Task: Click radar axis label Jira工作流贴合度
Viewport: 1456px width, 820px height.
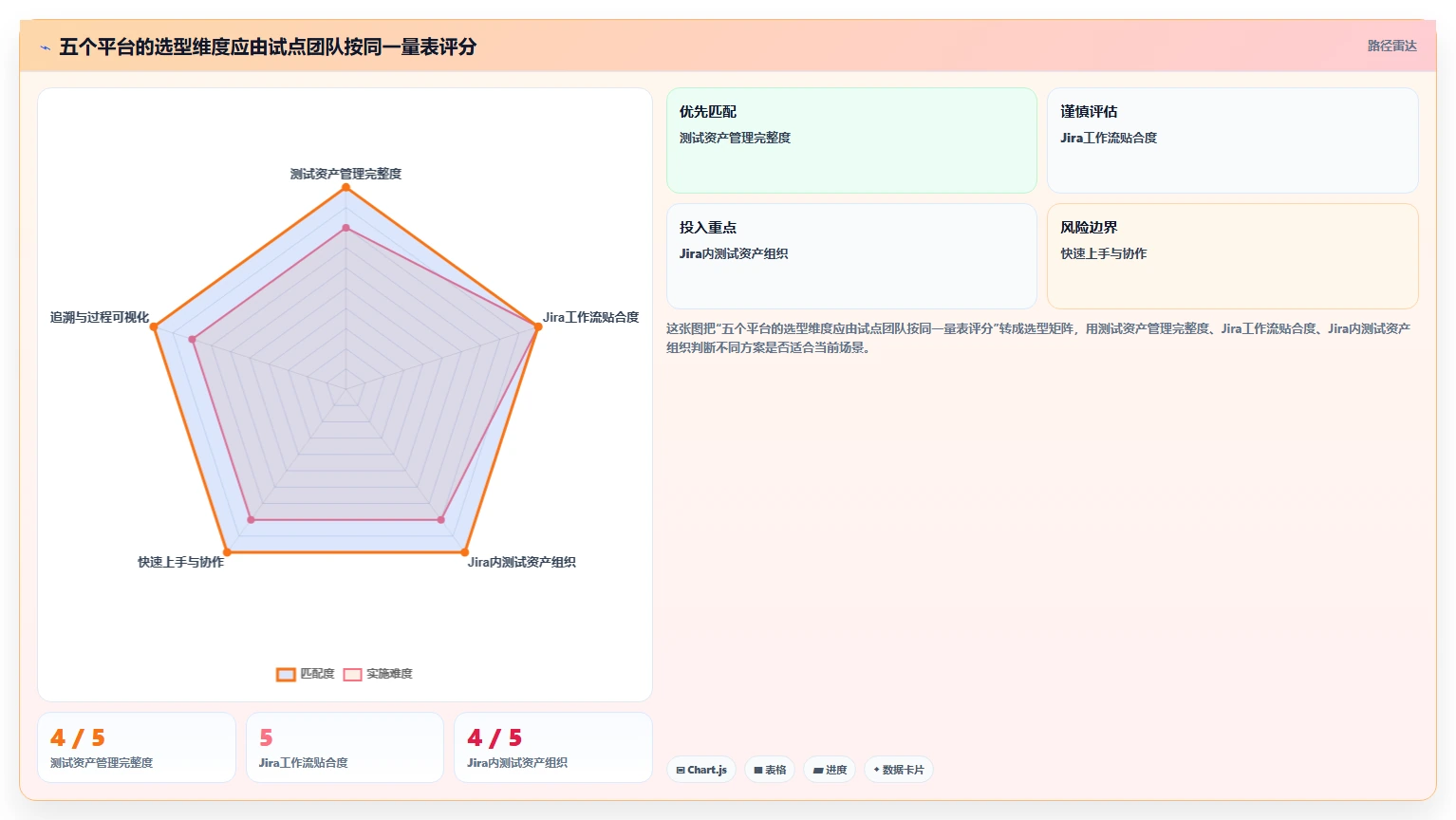Action: 590,317
